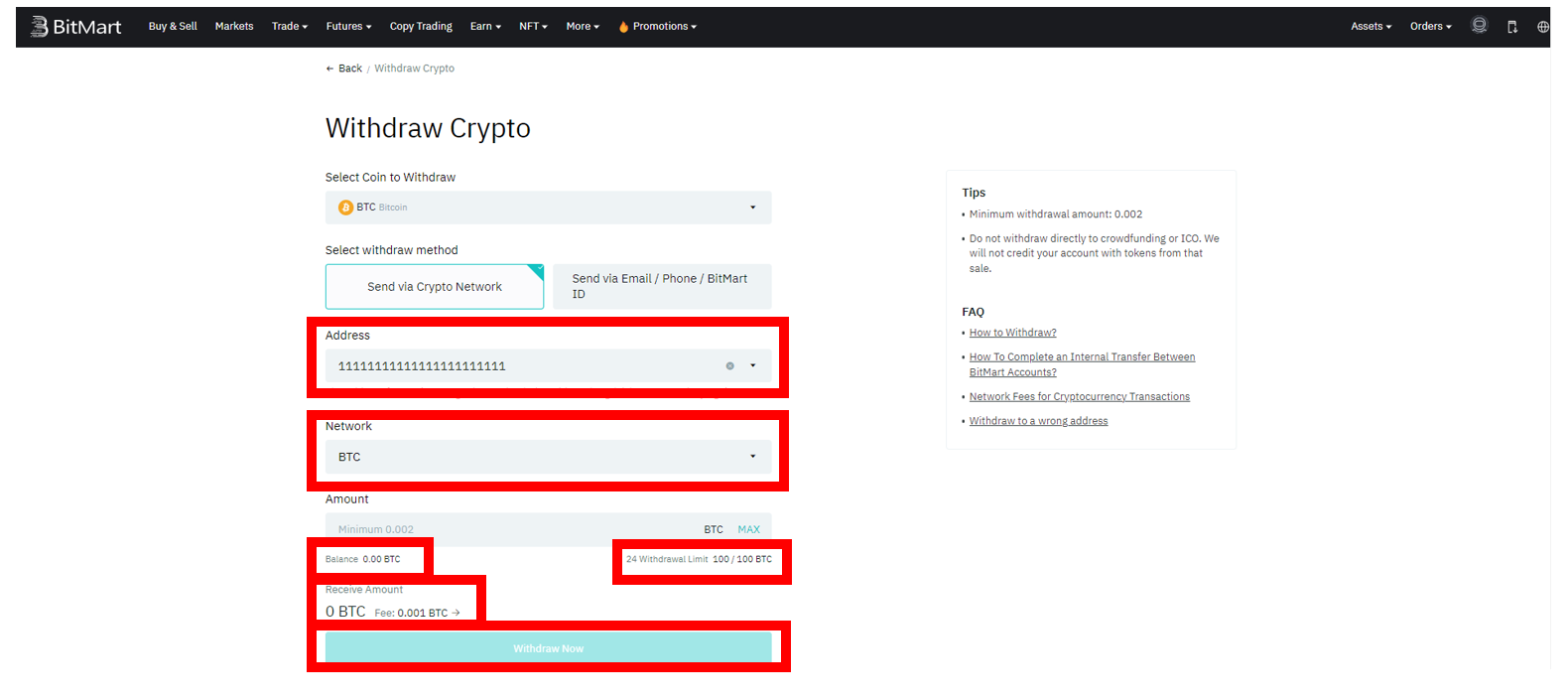Clear the address field with the x icon
This screenshot has height=700, width=1568.
730,366
